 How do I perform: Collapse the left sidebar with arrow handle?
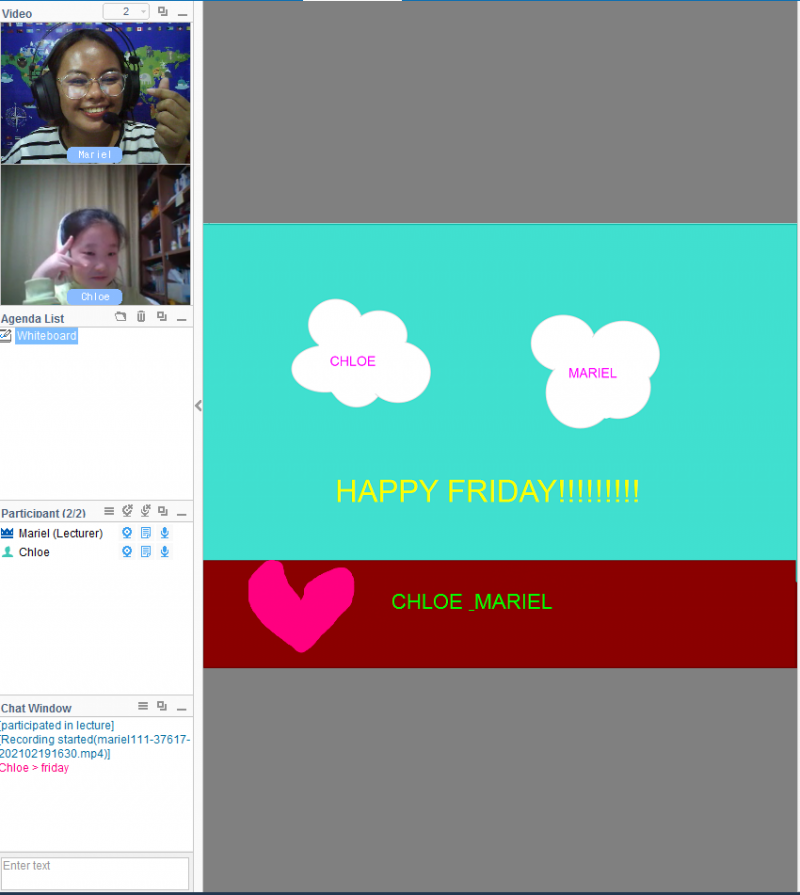click(x=198, y=406)
